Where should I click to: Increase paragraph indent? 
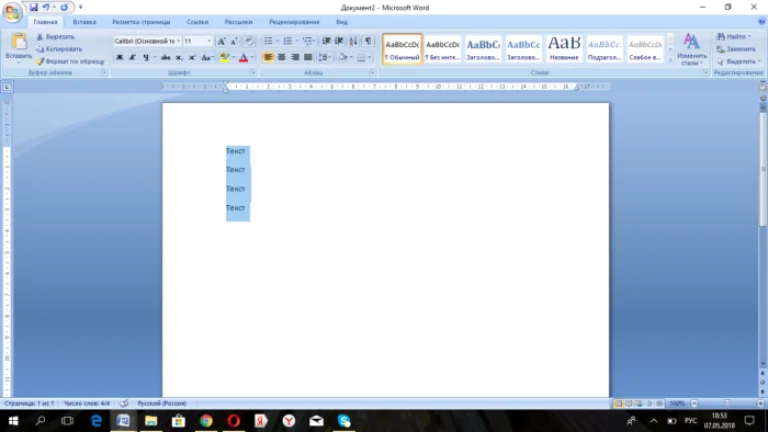[339, 41]
